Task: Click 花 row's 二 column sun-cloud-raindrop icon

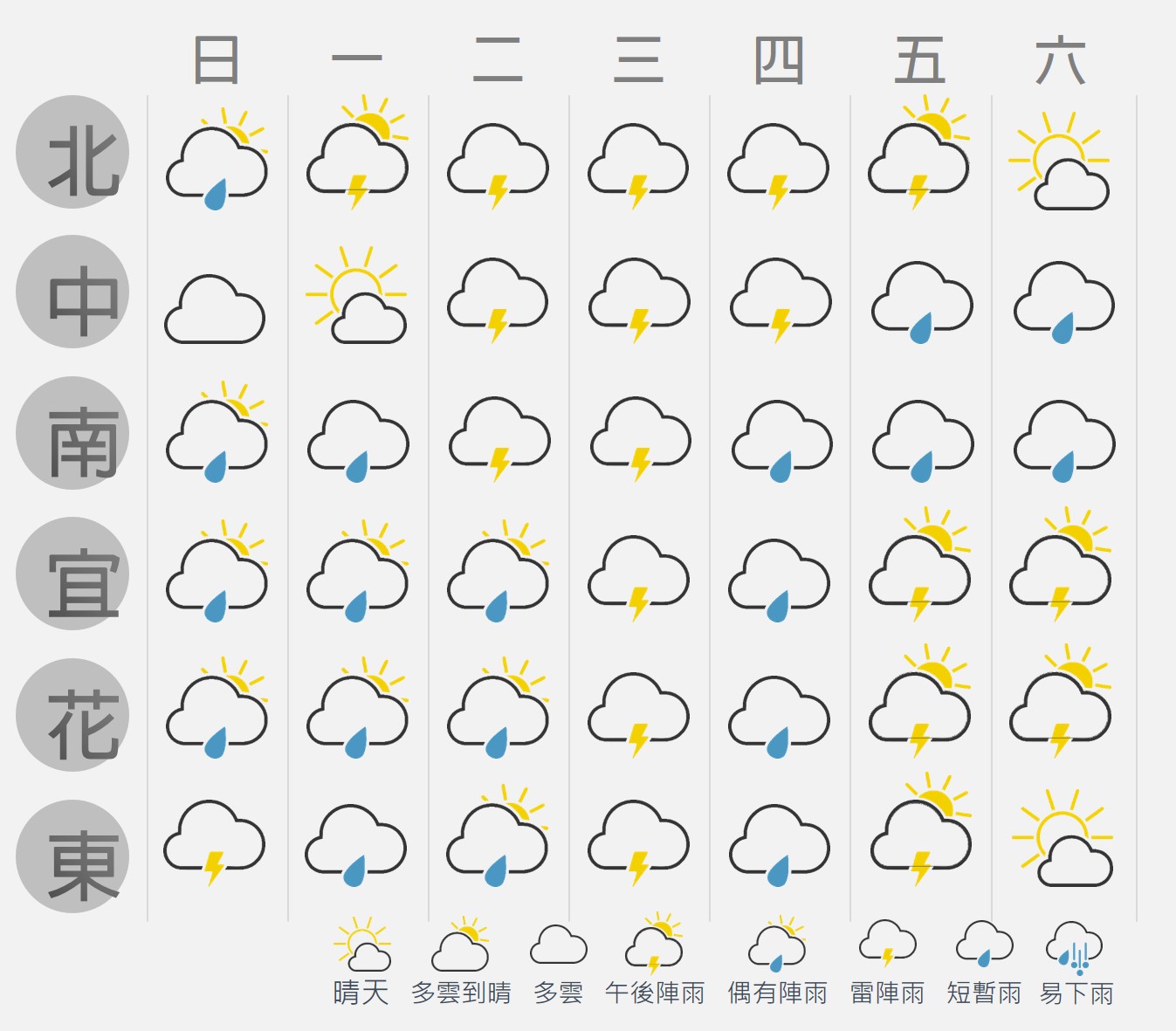Action: click(x=498, y=708)
